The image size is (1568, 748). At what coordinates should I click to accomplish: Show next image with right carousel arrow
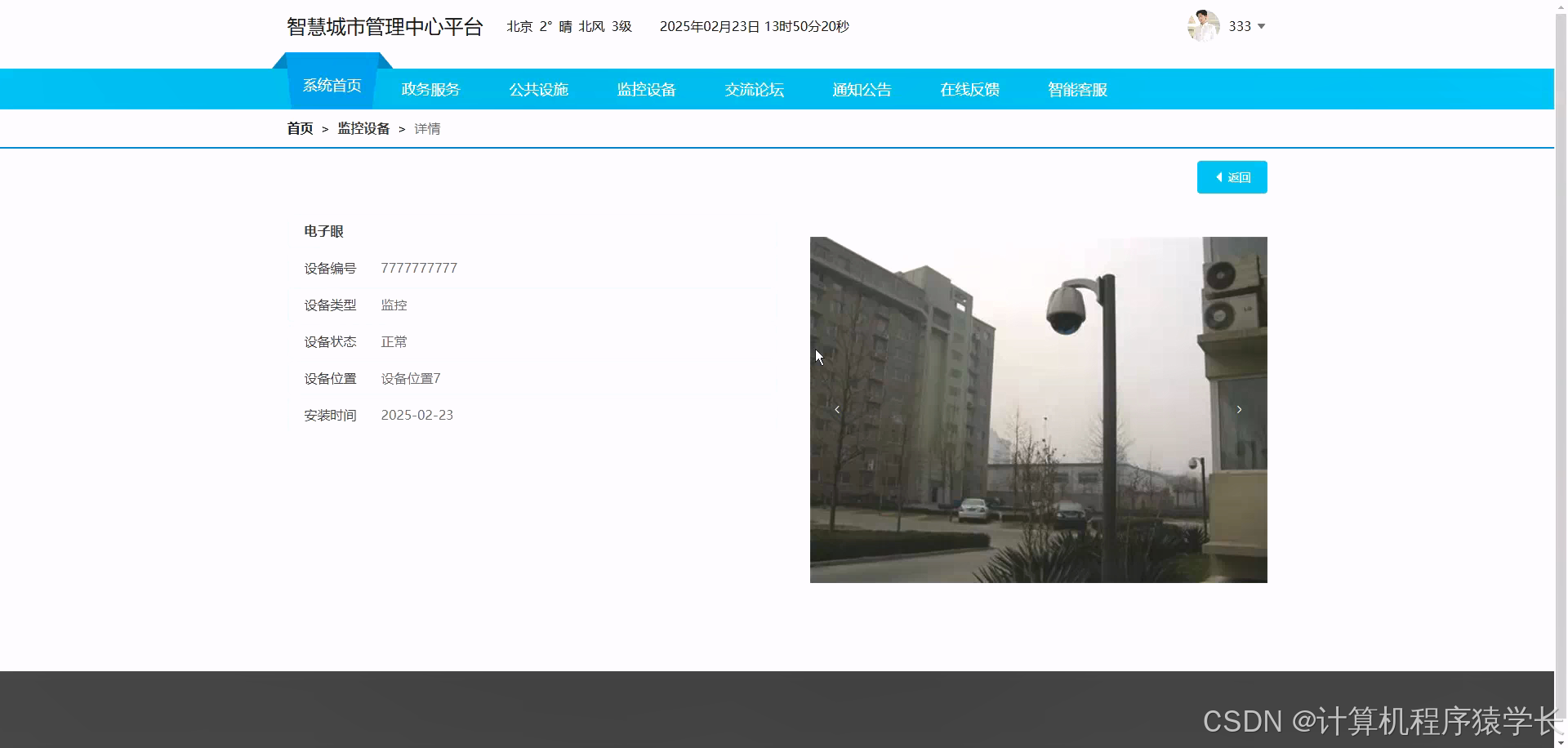1239,409
